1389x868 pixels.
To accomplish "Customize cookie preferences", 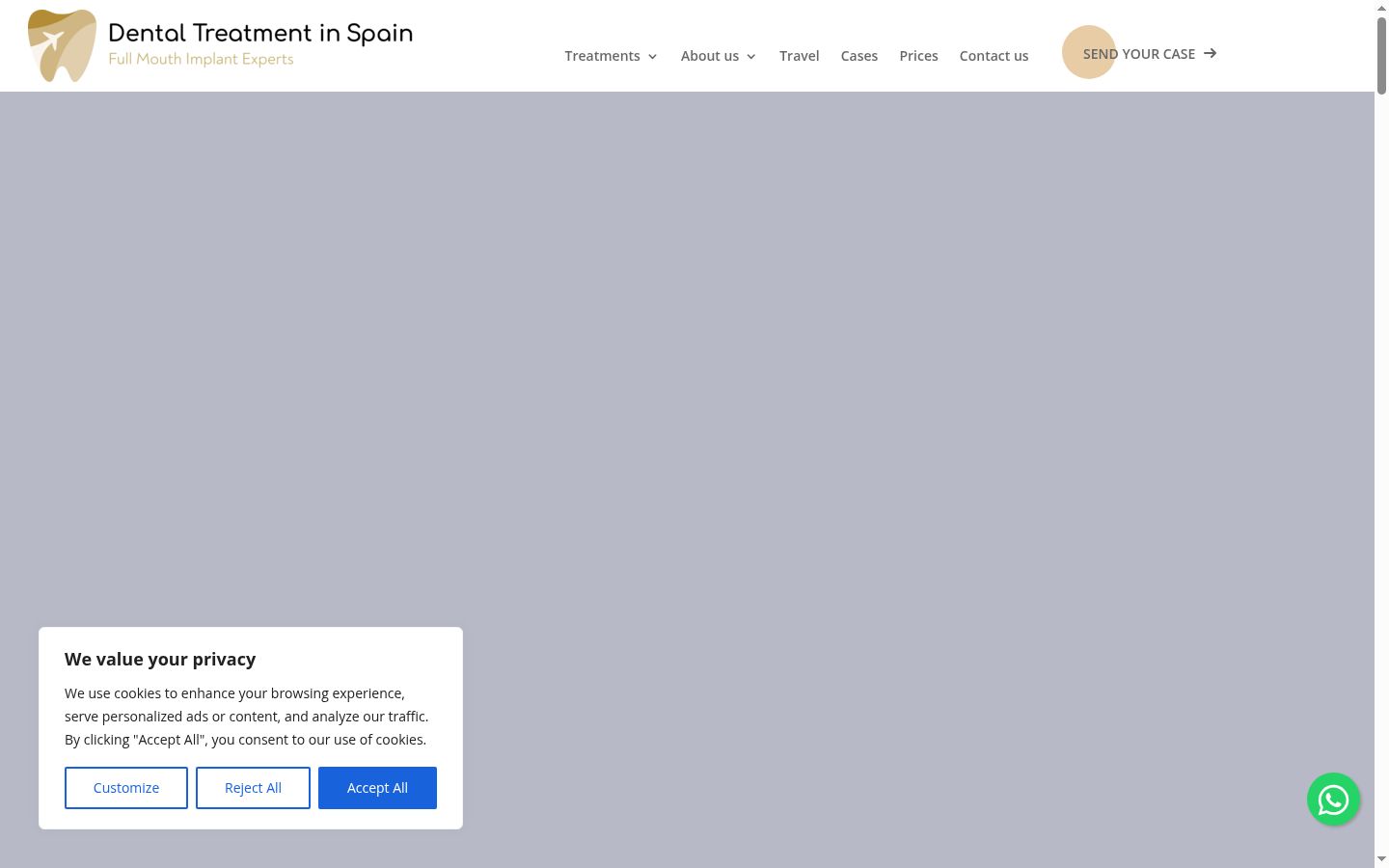I will 126,788.
